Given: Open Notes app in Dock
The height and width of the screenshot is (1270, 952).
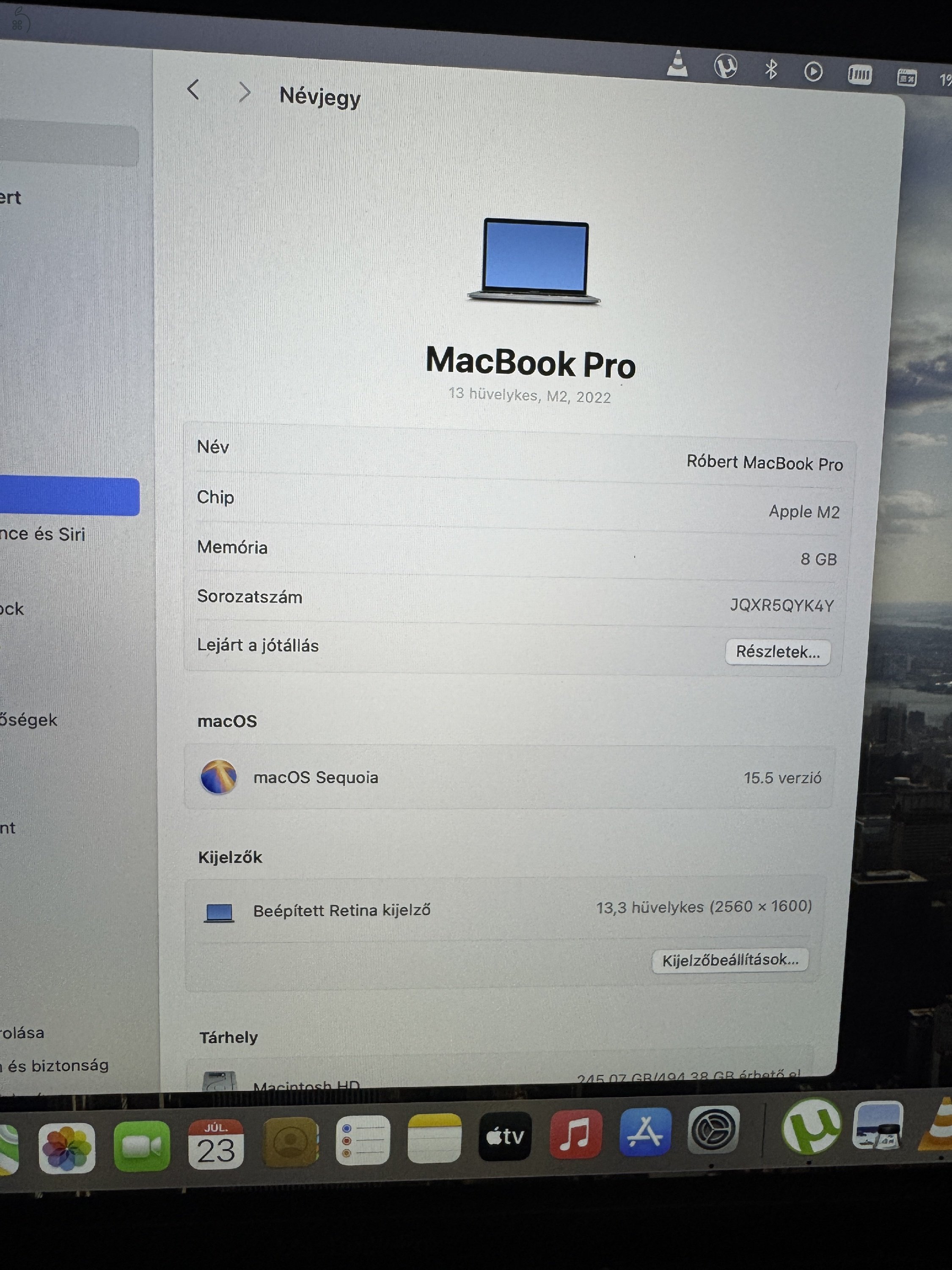Looking at the screenshot, I should point(435,1138).
